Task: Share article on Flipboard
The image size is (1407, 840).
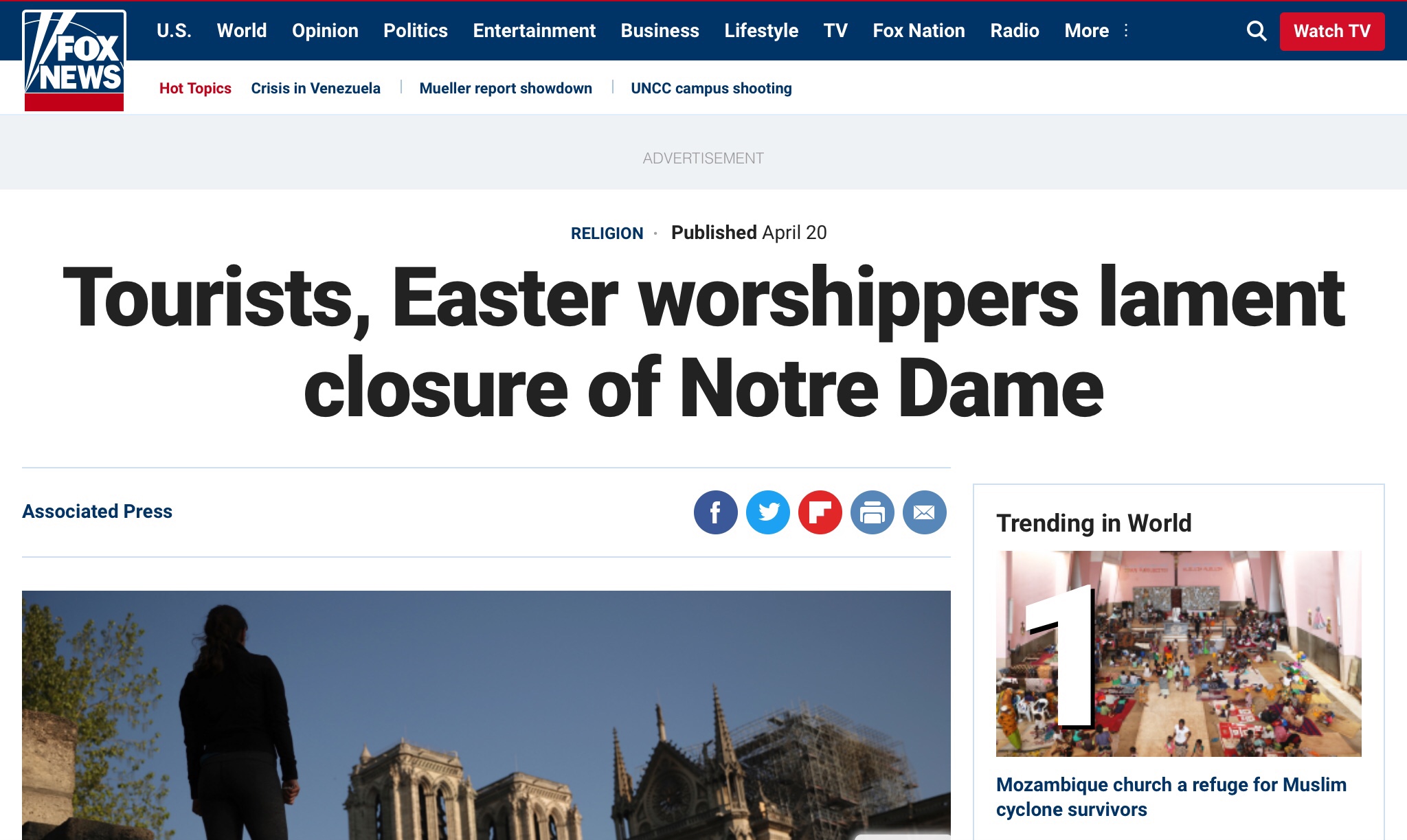Action: [820, 512]
